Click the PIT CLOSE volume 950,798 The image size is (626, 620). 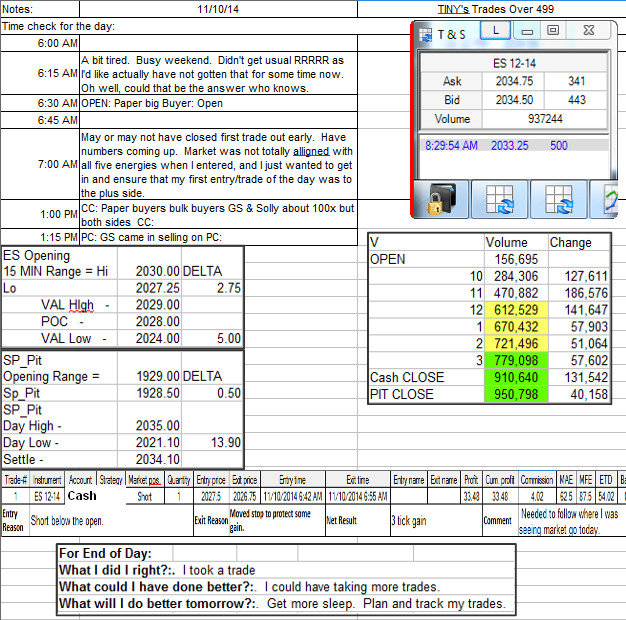[x=516, y=394]
